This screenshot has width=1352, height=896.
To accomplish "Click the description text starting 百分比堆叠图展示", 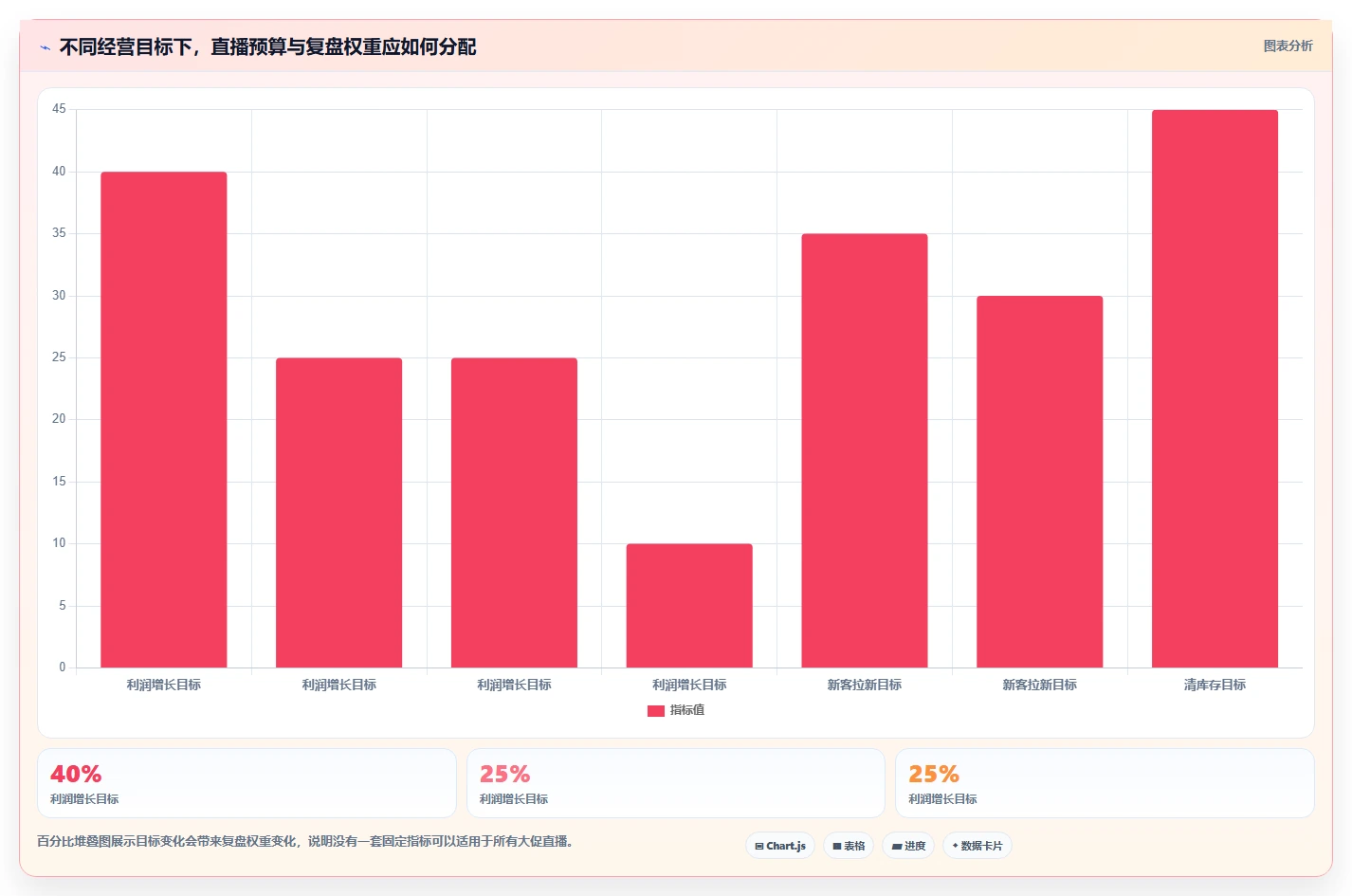I will coord(304,841).
